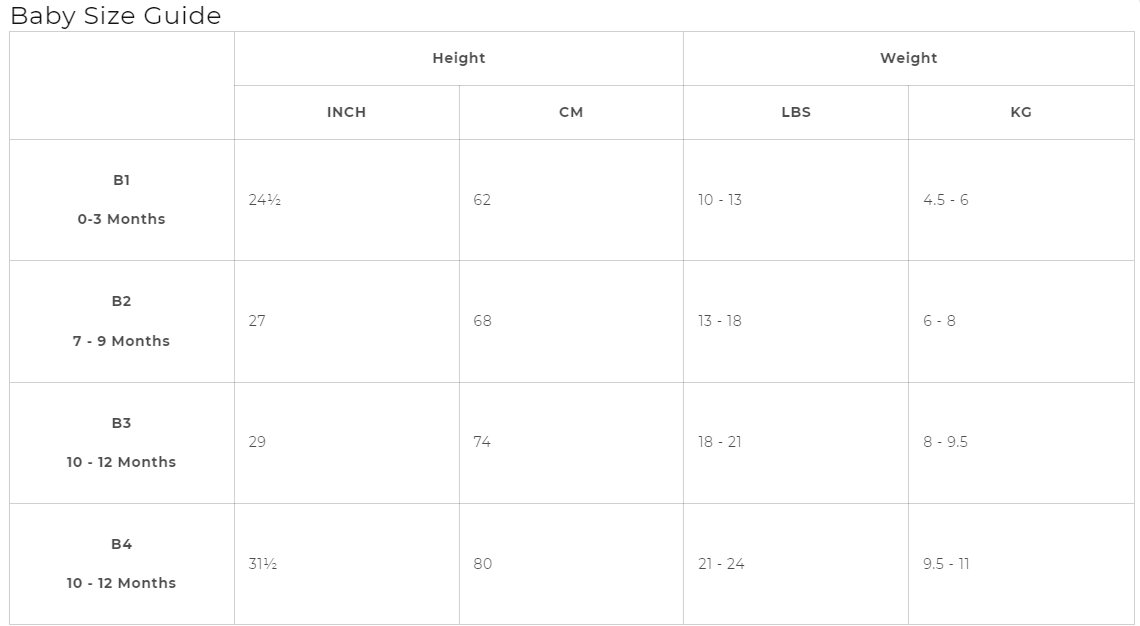Click the Baby Size Guide heading
This screenshot has height=626, width=1140.
click(x=116, y=16)
